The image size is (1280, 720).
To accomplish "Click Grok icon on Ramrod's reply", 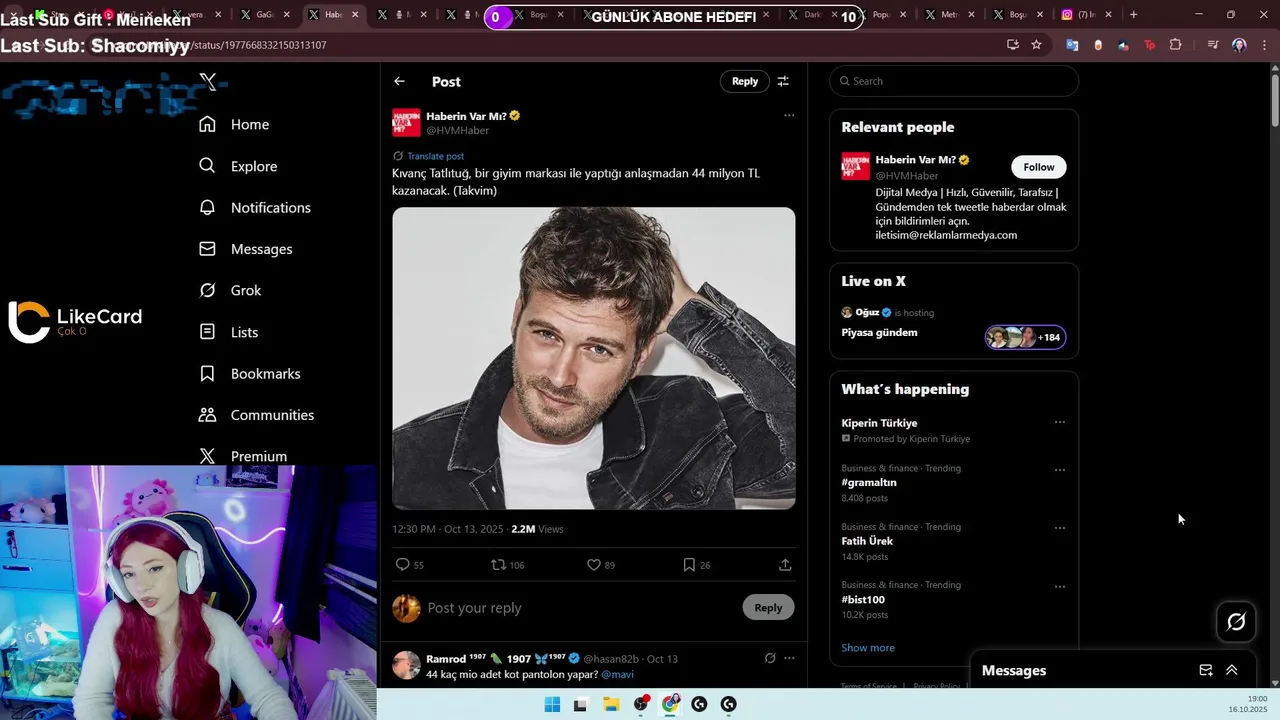I will (x=770, y=658).
